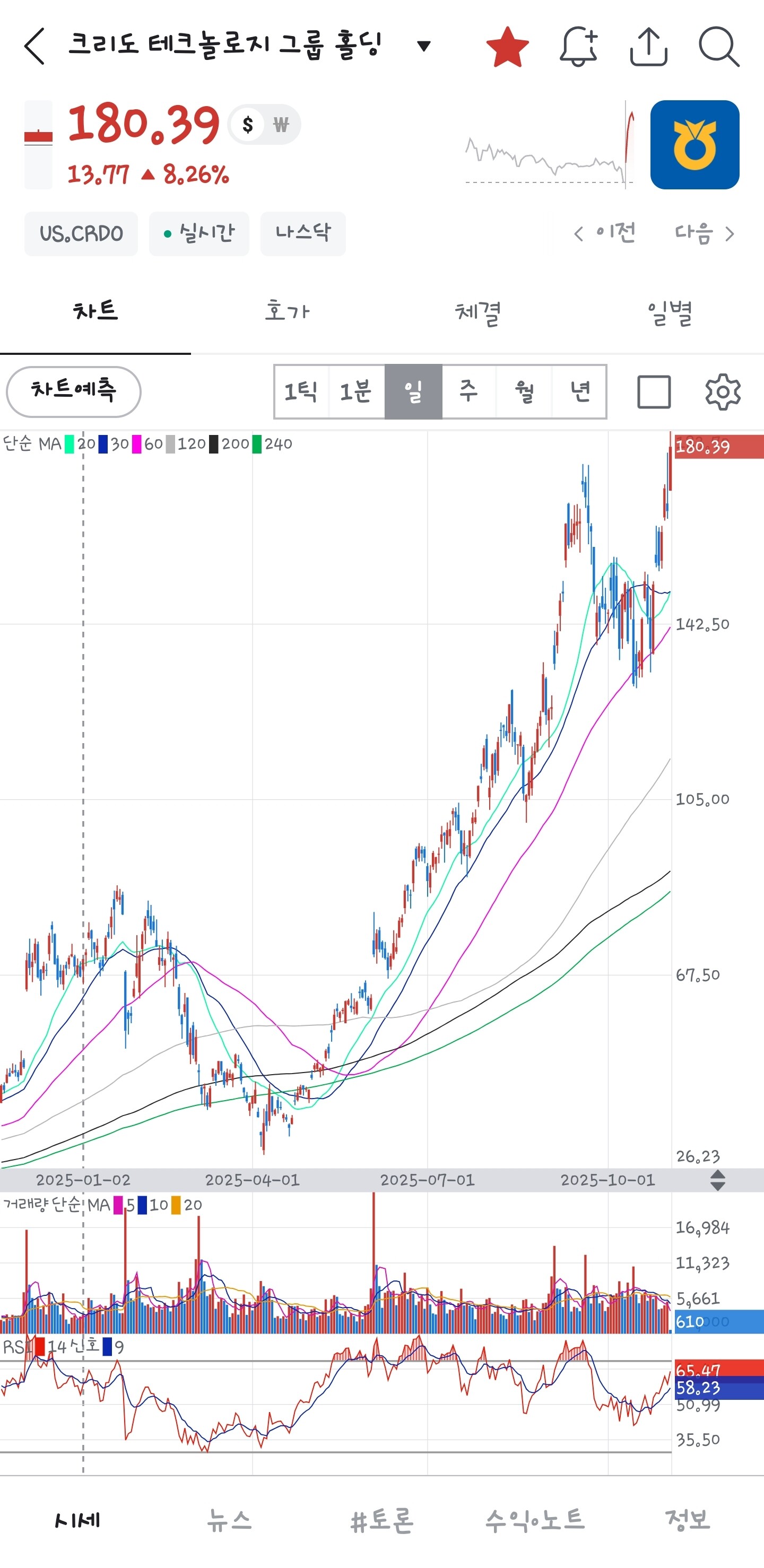
Task: Select the 1분 chart interval
Action: click(357, 392)
